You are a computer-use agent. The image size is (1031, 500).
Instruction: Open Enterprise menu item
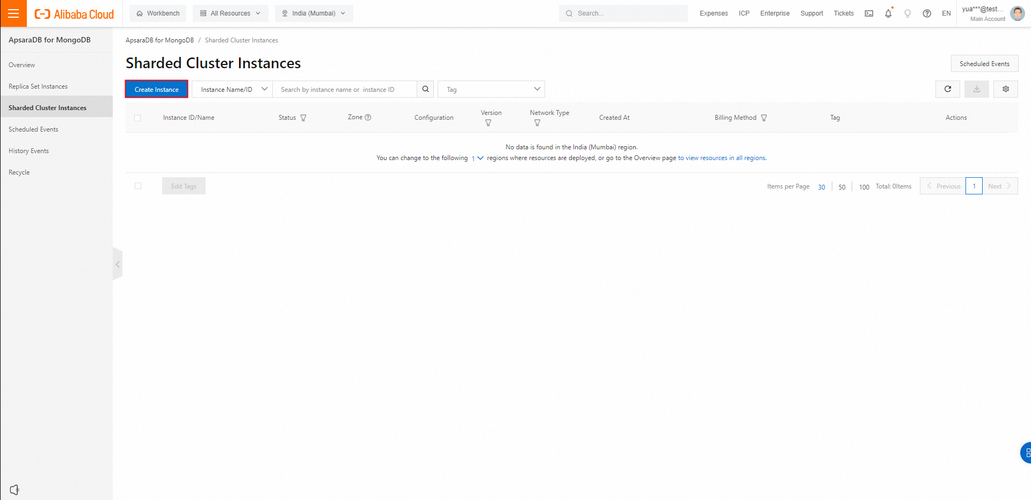pyautogui.click(x=775, y=13)
